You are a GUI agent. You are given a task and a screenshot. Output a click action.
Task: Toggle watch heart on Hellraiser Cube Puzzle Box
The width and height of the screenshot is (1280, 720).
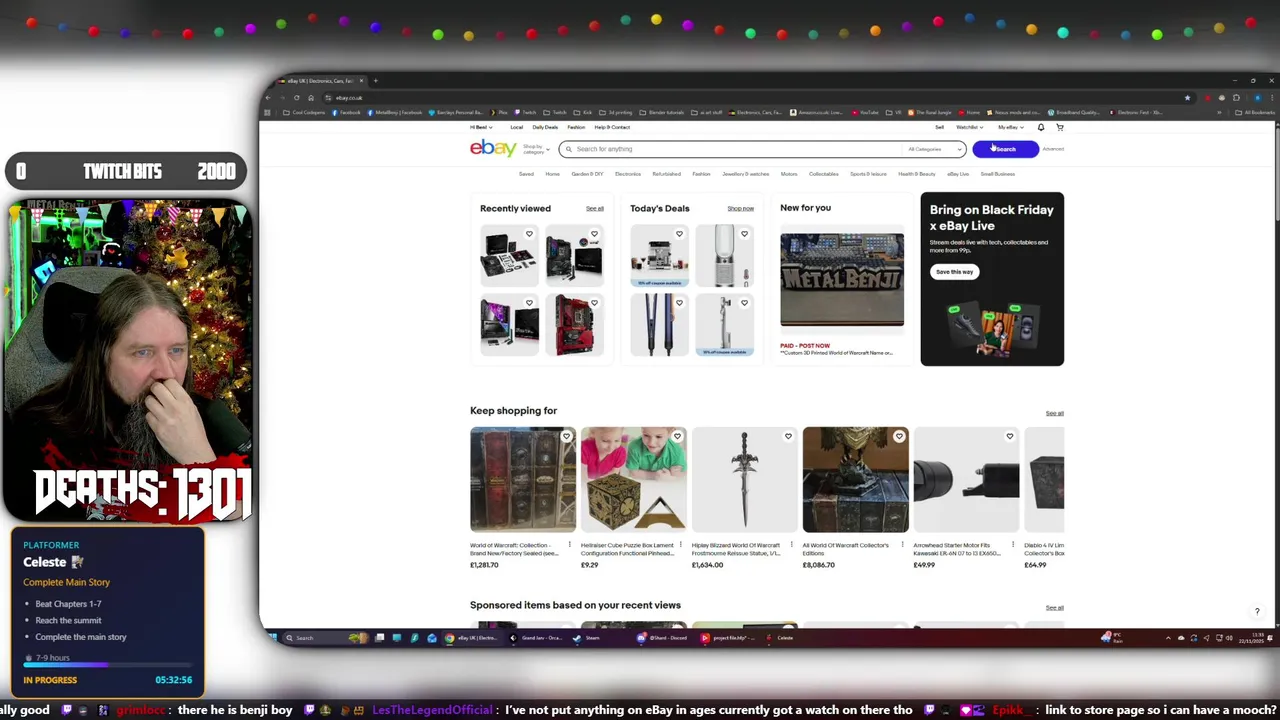(x=677, y=436)
